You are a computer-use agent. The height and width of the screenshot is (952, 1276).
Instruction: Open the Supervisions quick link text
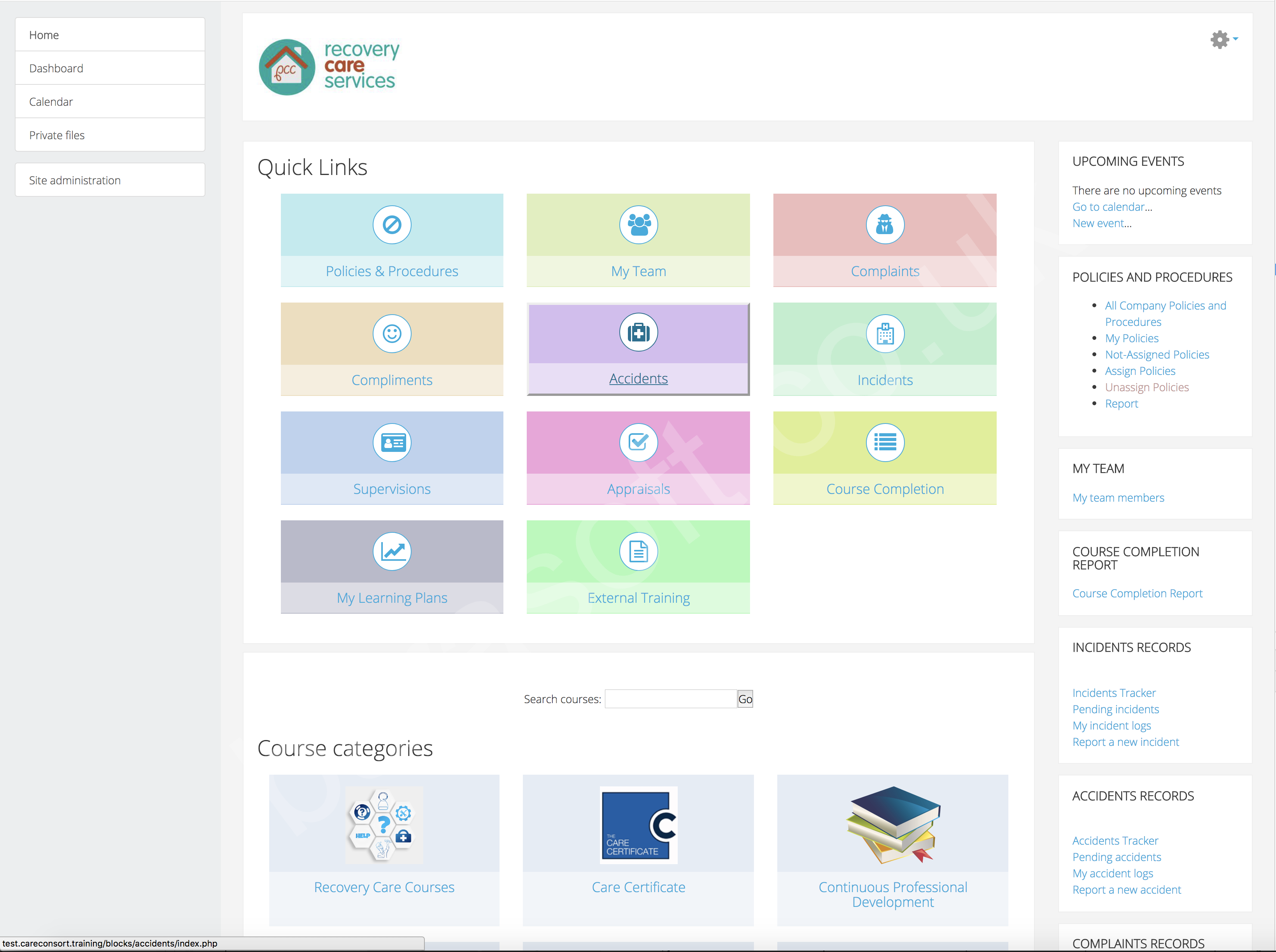coord(392,489)
